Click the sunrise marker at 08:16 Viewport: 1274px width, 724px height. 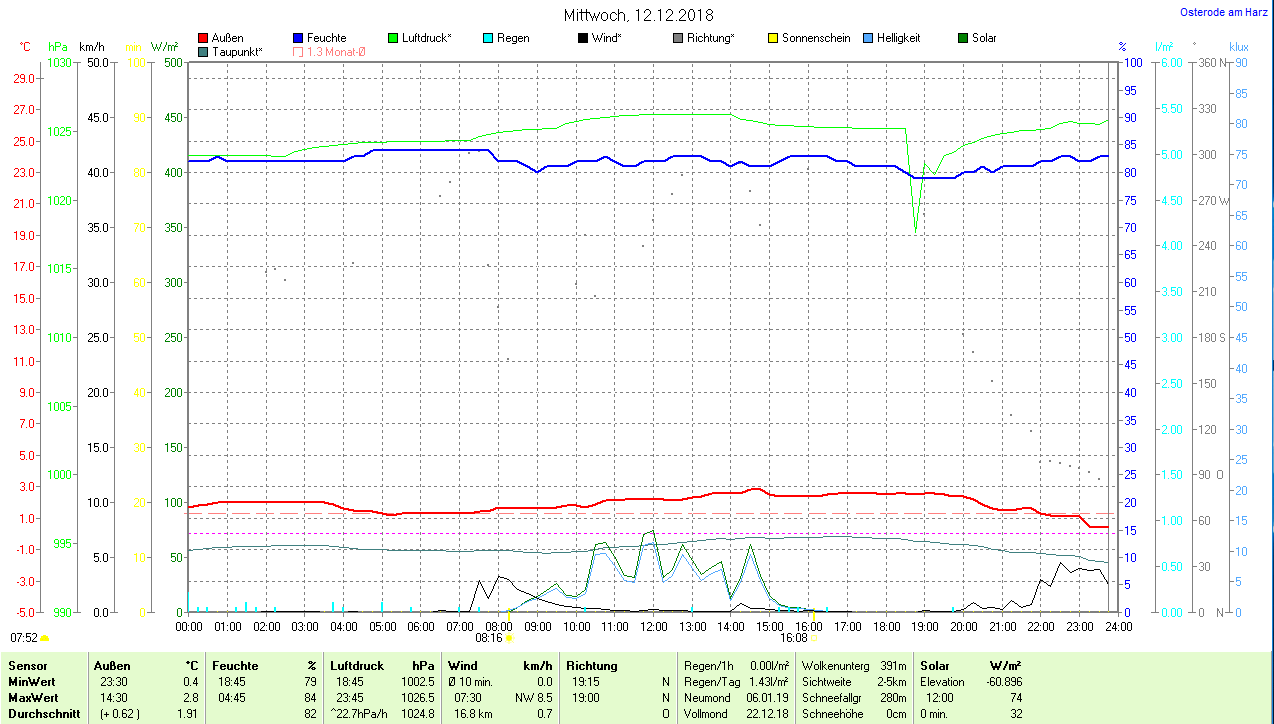pyautogui.click(x=508, y=637)
